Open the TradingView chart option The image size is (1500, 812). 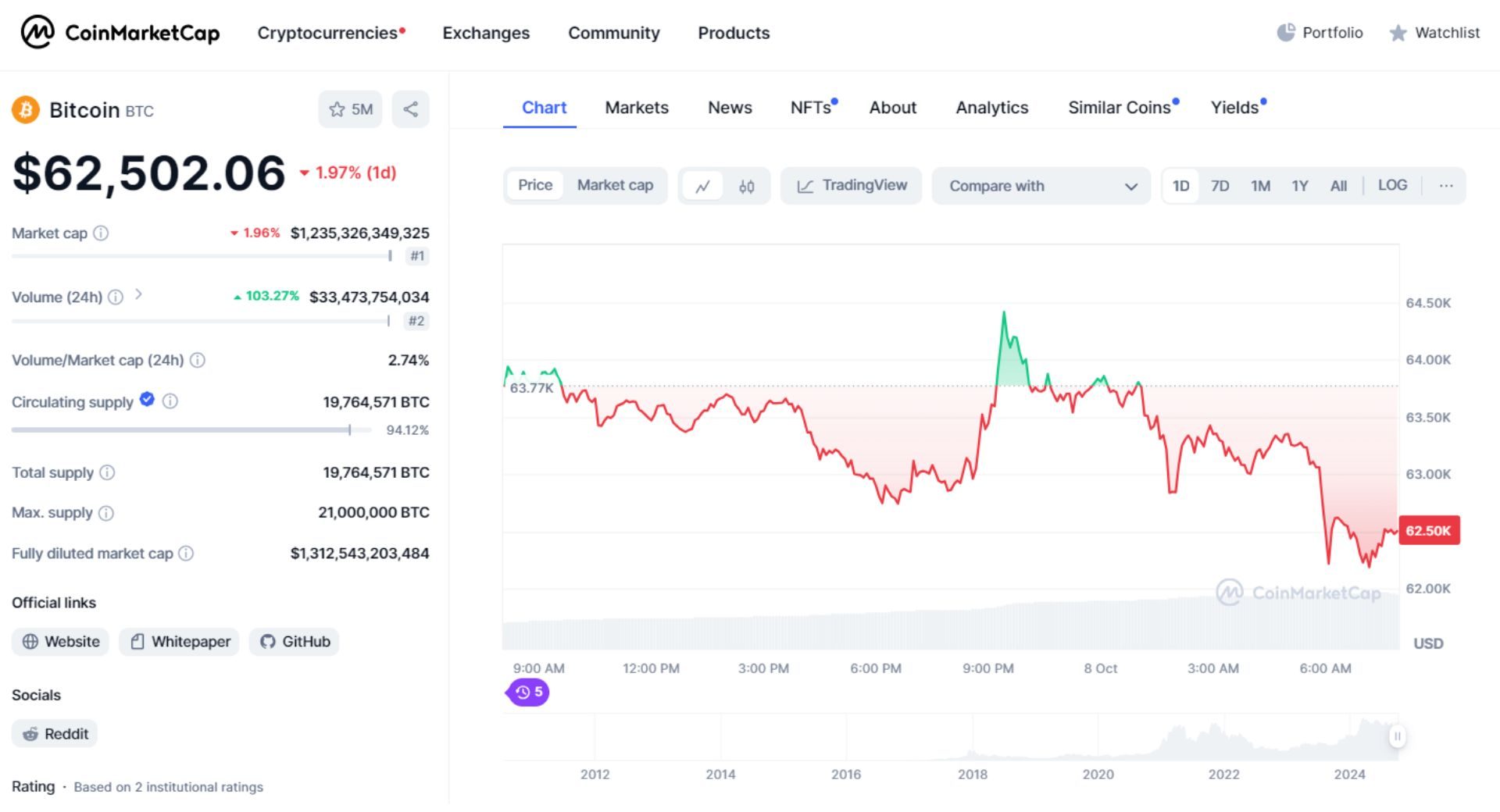851,186
